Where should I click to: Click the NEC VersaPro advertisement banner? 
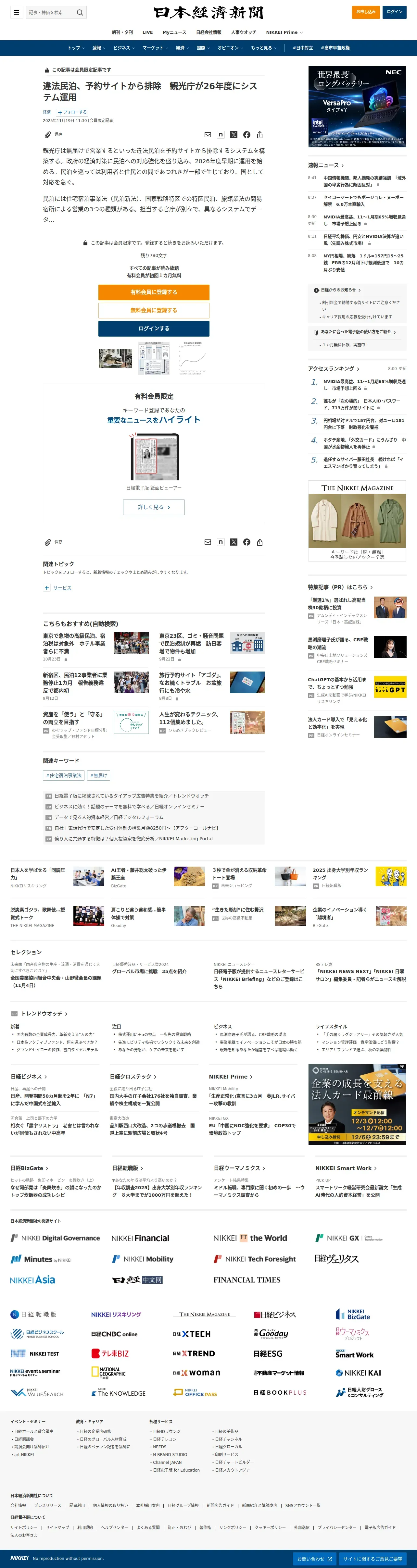(x=357, y=107)
